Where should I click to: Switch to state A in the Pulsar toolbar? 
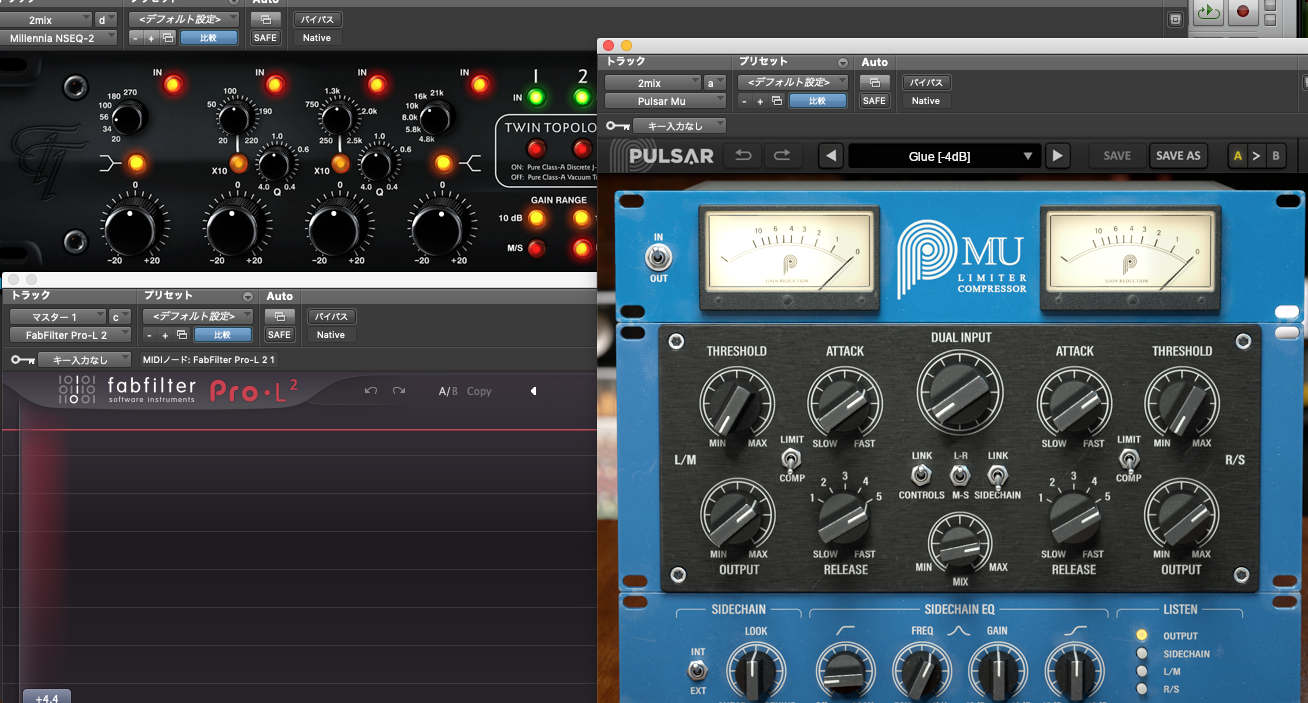[x=1238, y=156]
